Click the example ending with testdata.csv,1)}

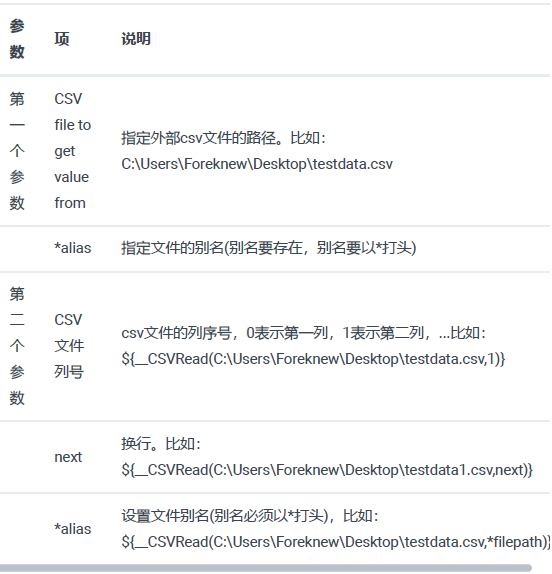tap(313, 359)
